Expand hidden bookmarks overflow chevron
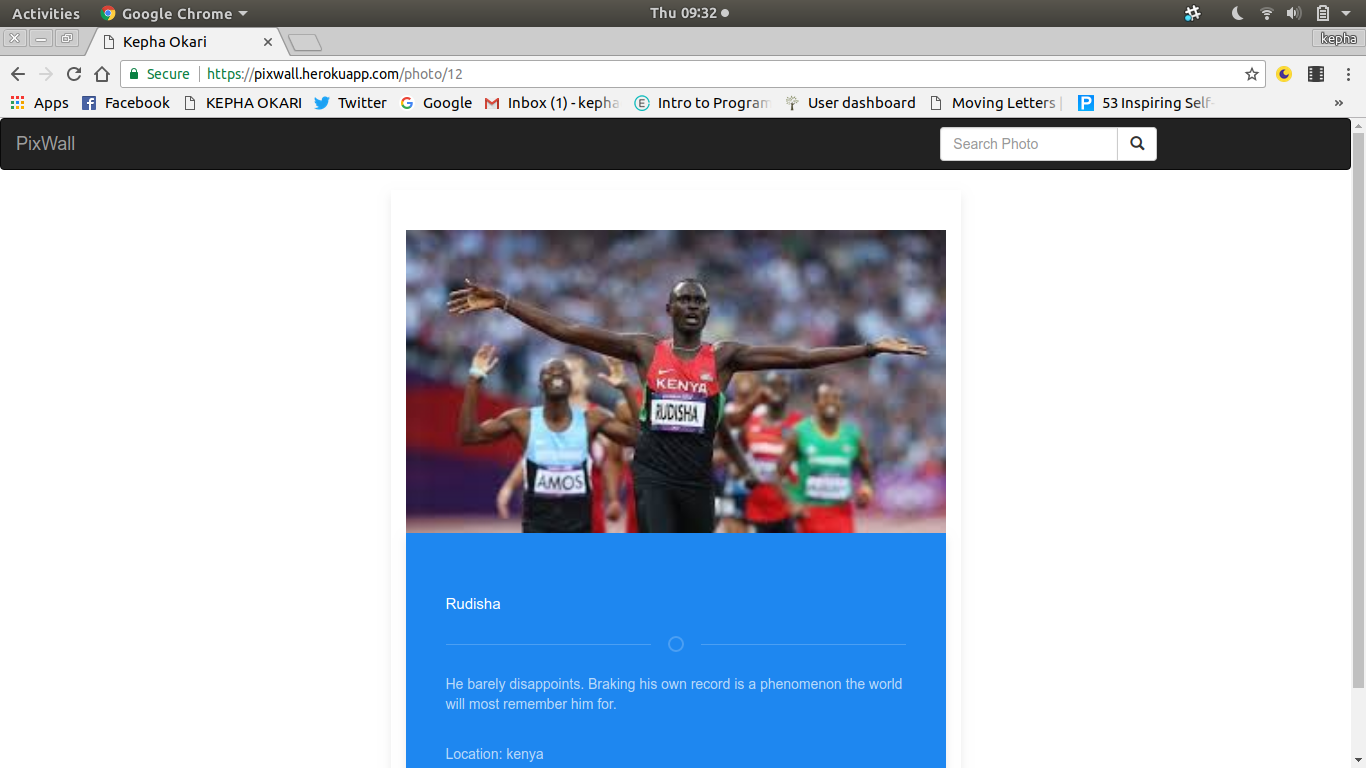This screenshot has height=768, width=1366. point(1339,103)
